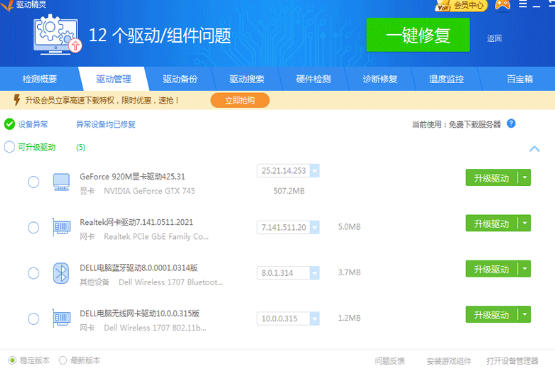Open the hamburger main menu icon
The height and width of the screenshot is (369, 555).
[523, 4]
